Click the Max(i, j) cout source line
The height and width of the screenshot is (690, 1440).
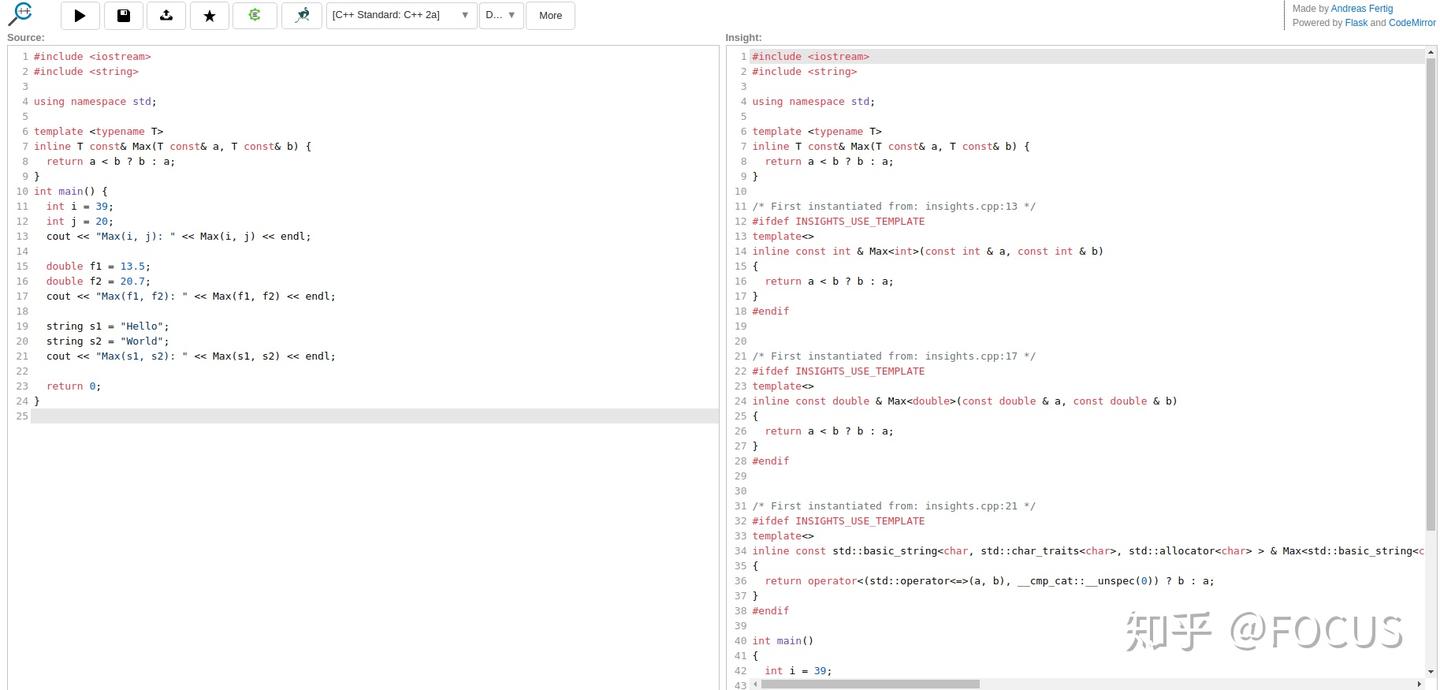pyautogui.click(x=179, y=236)
